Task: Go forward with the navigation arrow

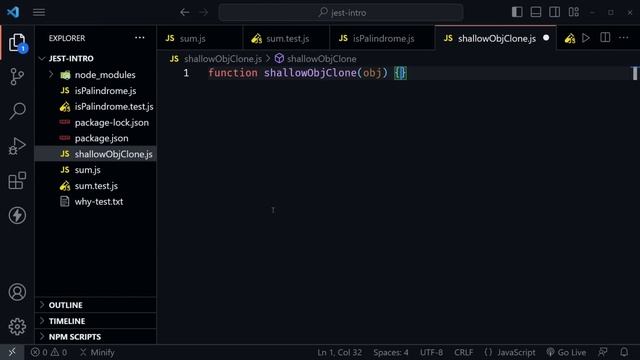Action: (204, 12)
